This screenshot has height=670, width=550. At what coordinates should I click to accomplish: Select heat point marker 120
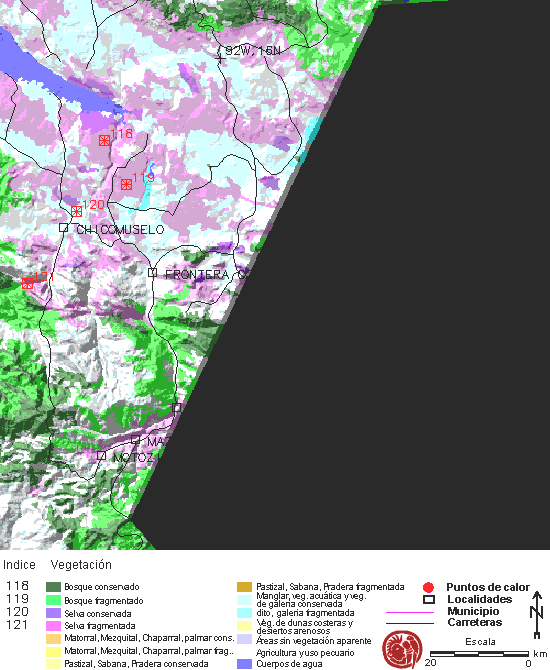(x=76, y=211)
